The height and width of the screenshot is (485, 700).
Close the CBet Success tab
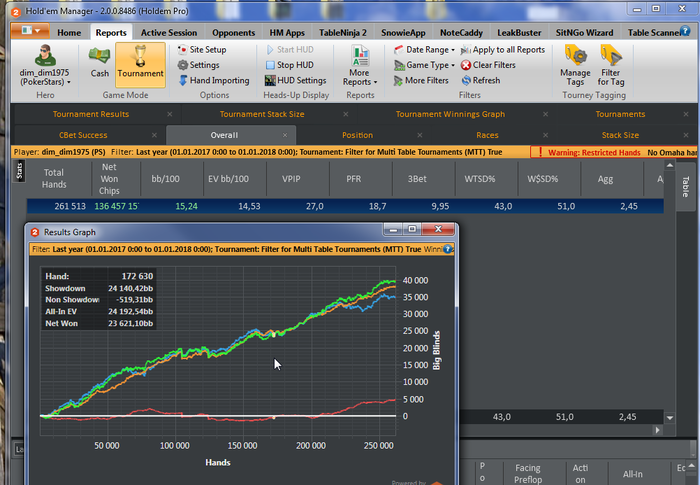154,135
